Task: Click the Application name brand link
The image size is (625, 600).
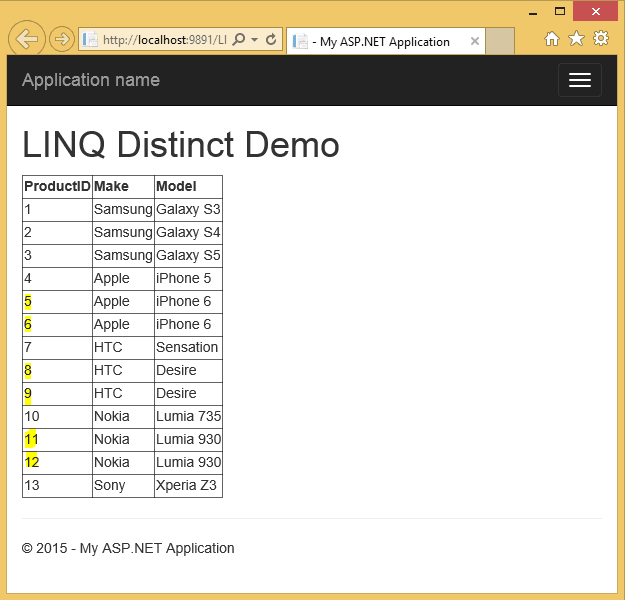Action: [x=91, y=80]
